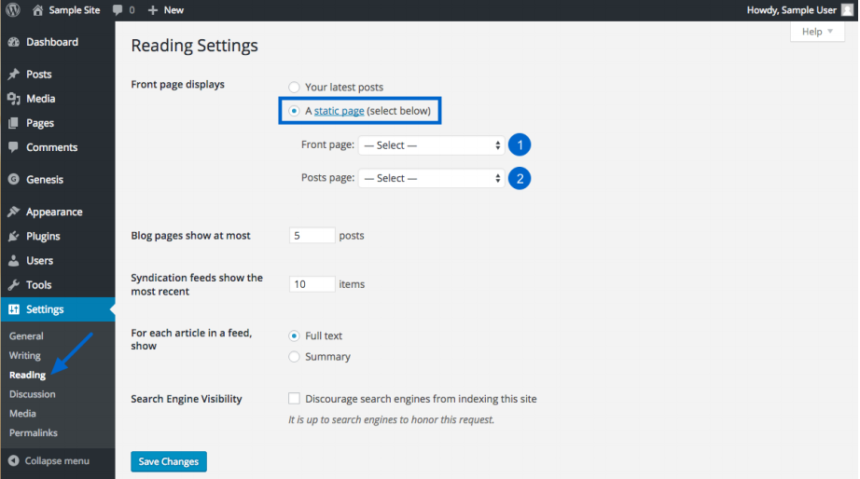
Task: Choose the Summary radio option
Action: tap(294, 357)
